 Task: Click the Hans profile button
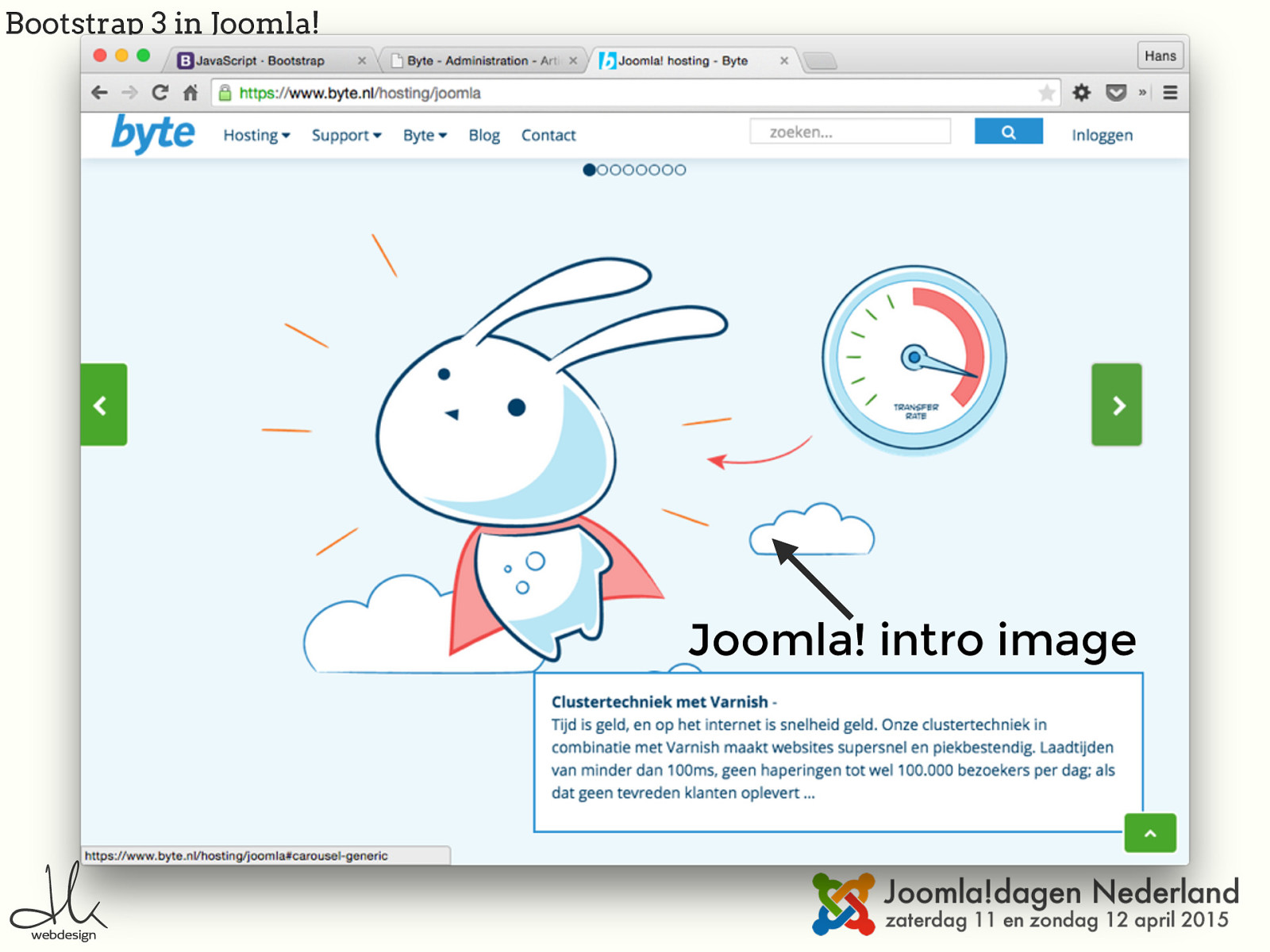click(1160, 56)
